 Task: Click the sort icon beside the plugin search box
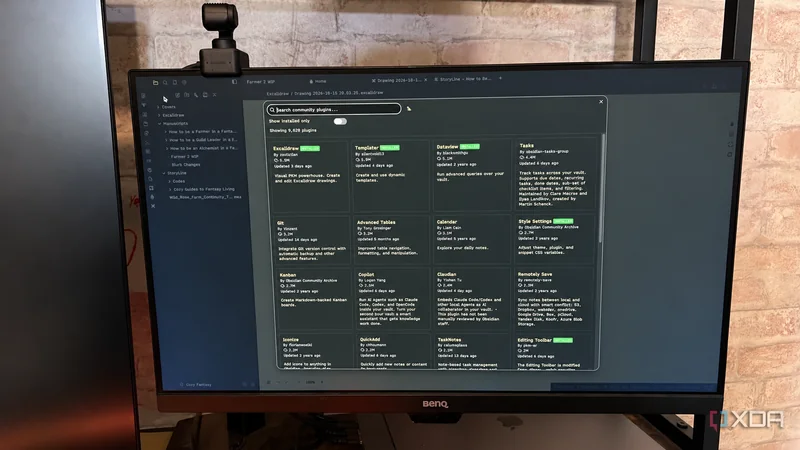[x=409, y=109]
